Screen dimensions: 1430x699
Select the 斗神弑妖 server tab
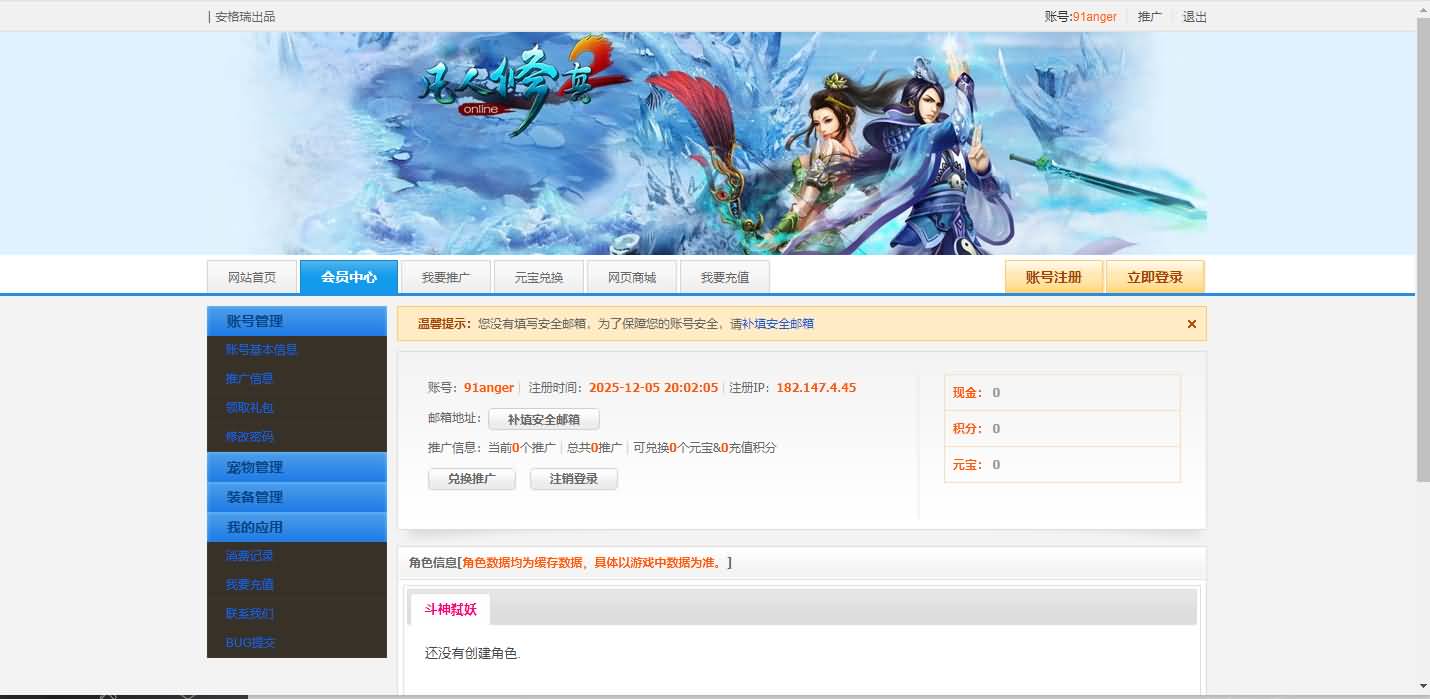[450, 609]
